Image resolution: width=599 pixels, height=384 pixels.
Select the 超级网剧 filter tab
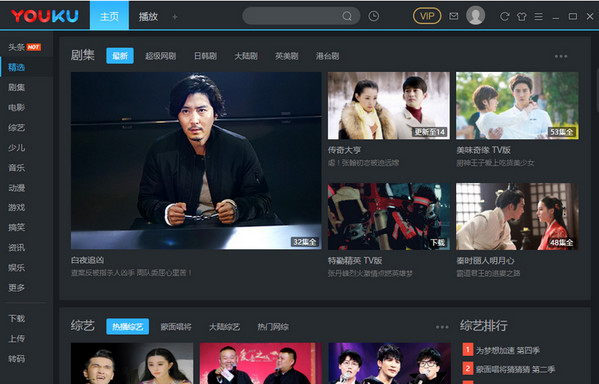click(160, 56)
